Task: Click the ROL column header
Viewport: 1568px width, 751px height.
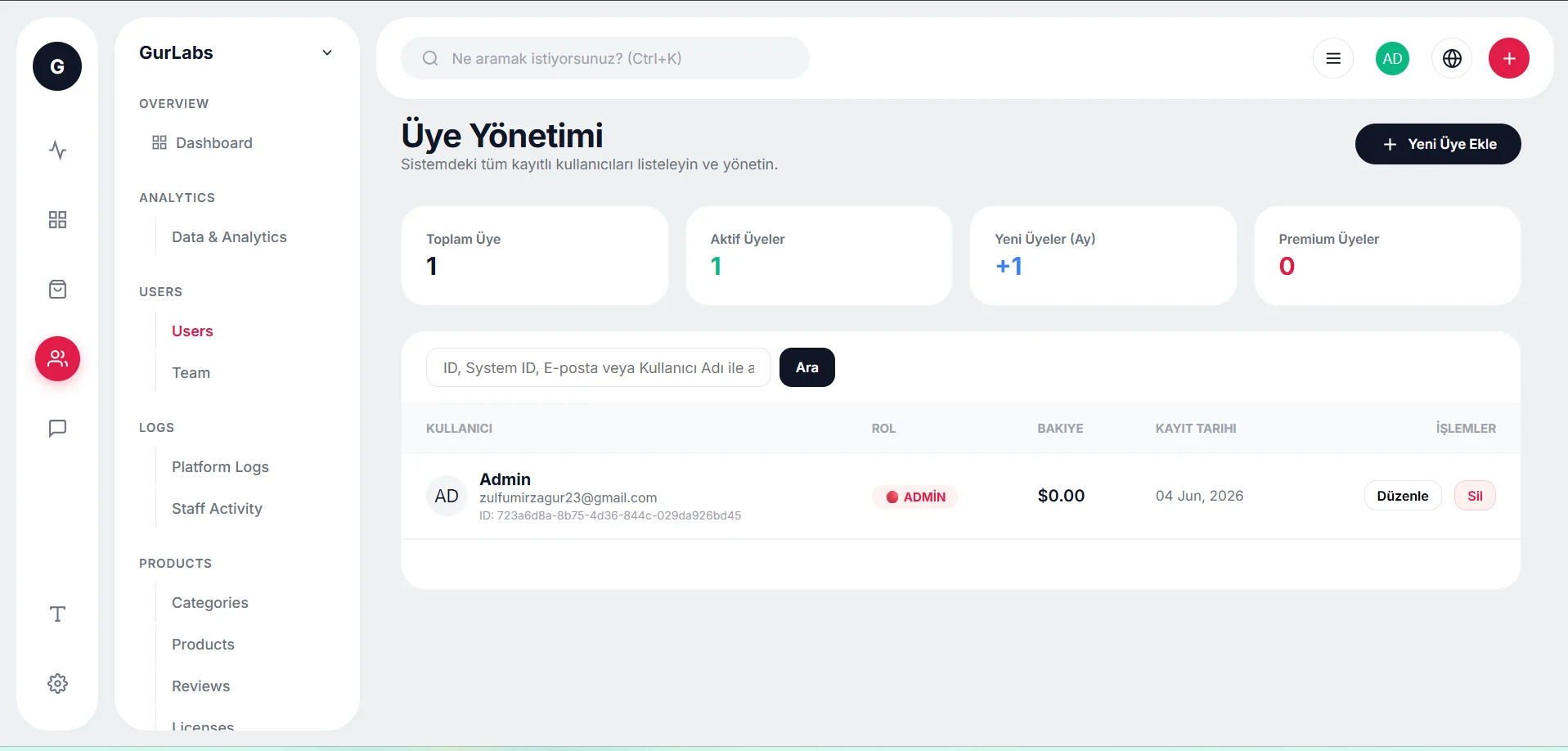Action: [x=883, y=429]
